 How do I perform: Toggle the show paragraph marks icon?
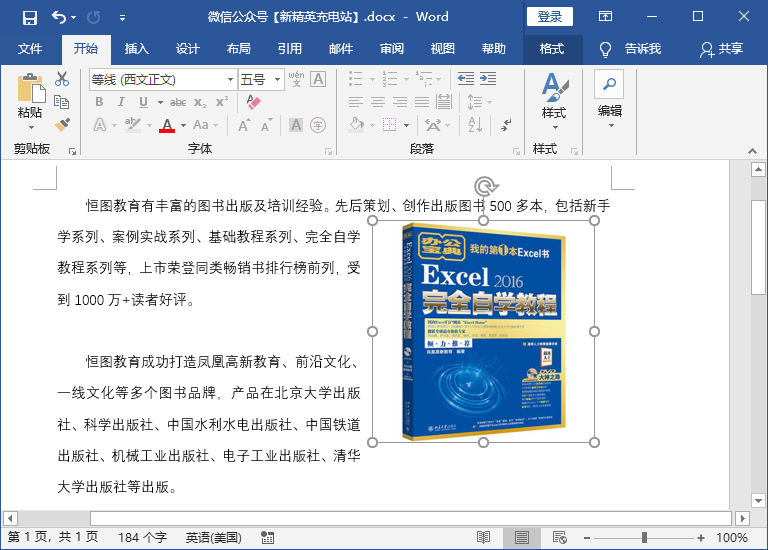point(506,125)
